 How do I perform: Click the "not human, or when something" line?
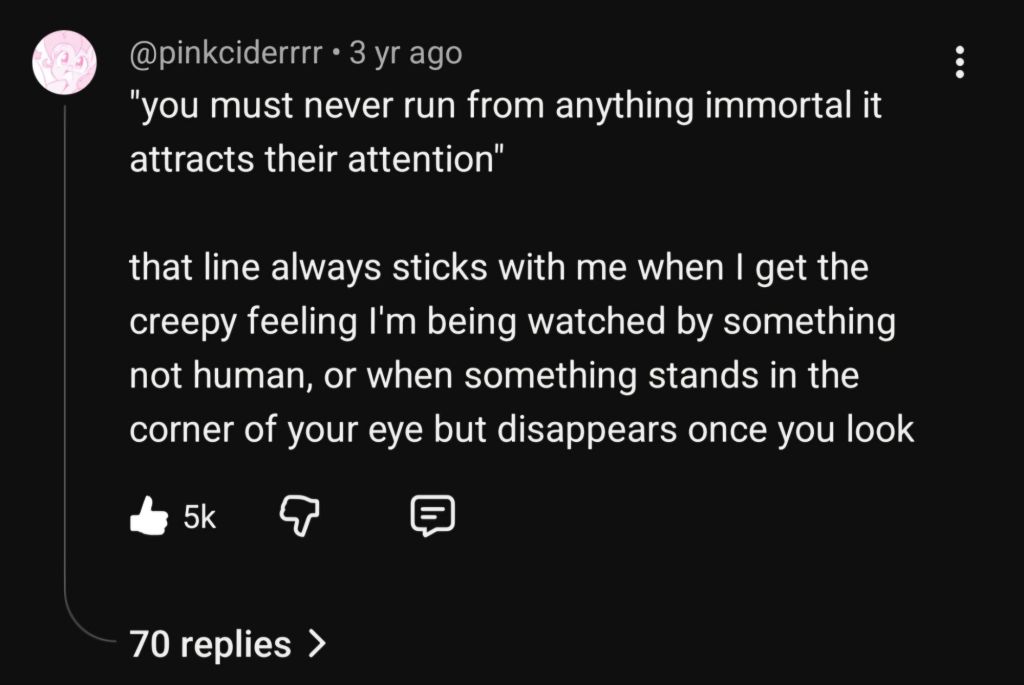[494, 376]
